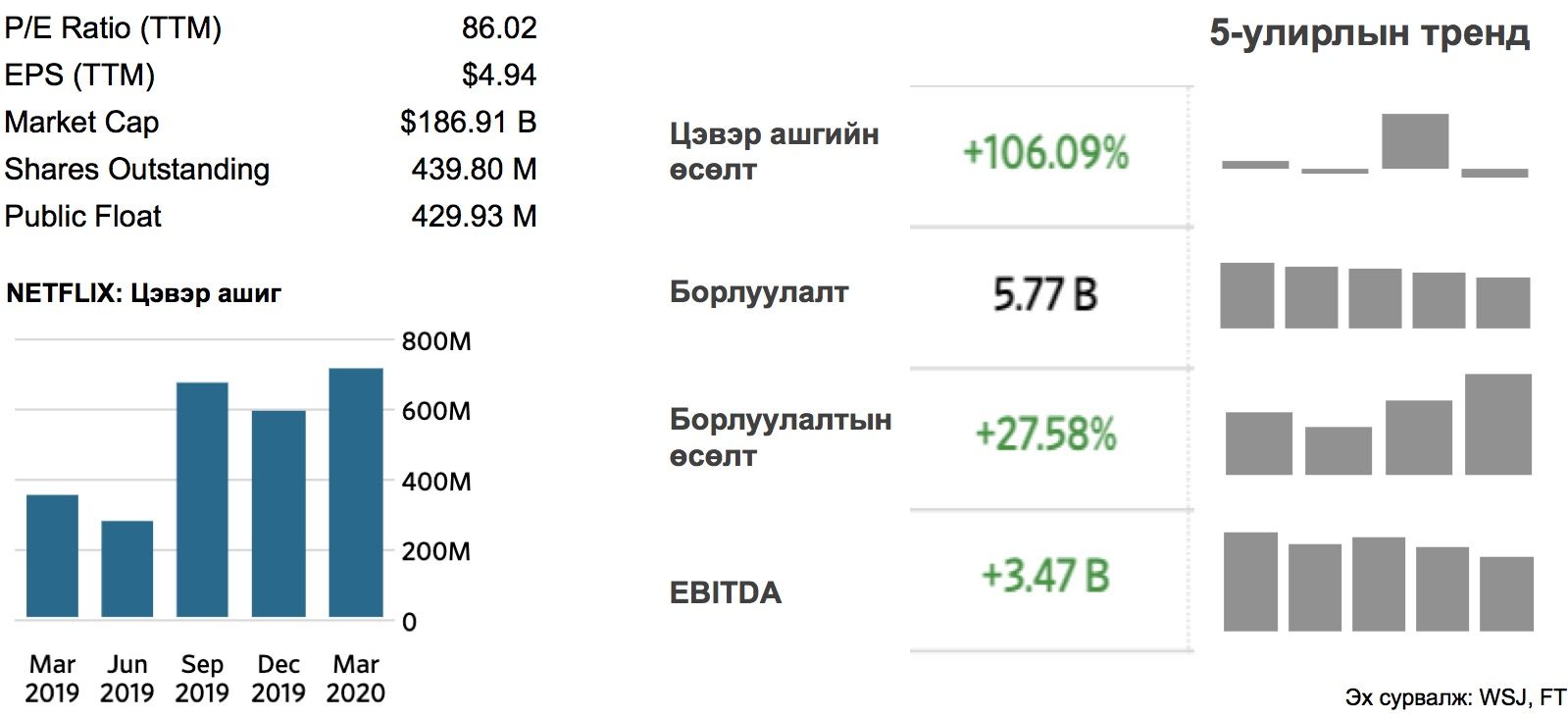Click the Public Float label

pos(82,216)
